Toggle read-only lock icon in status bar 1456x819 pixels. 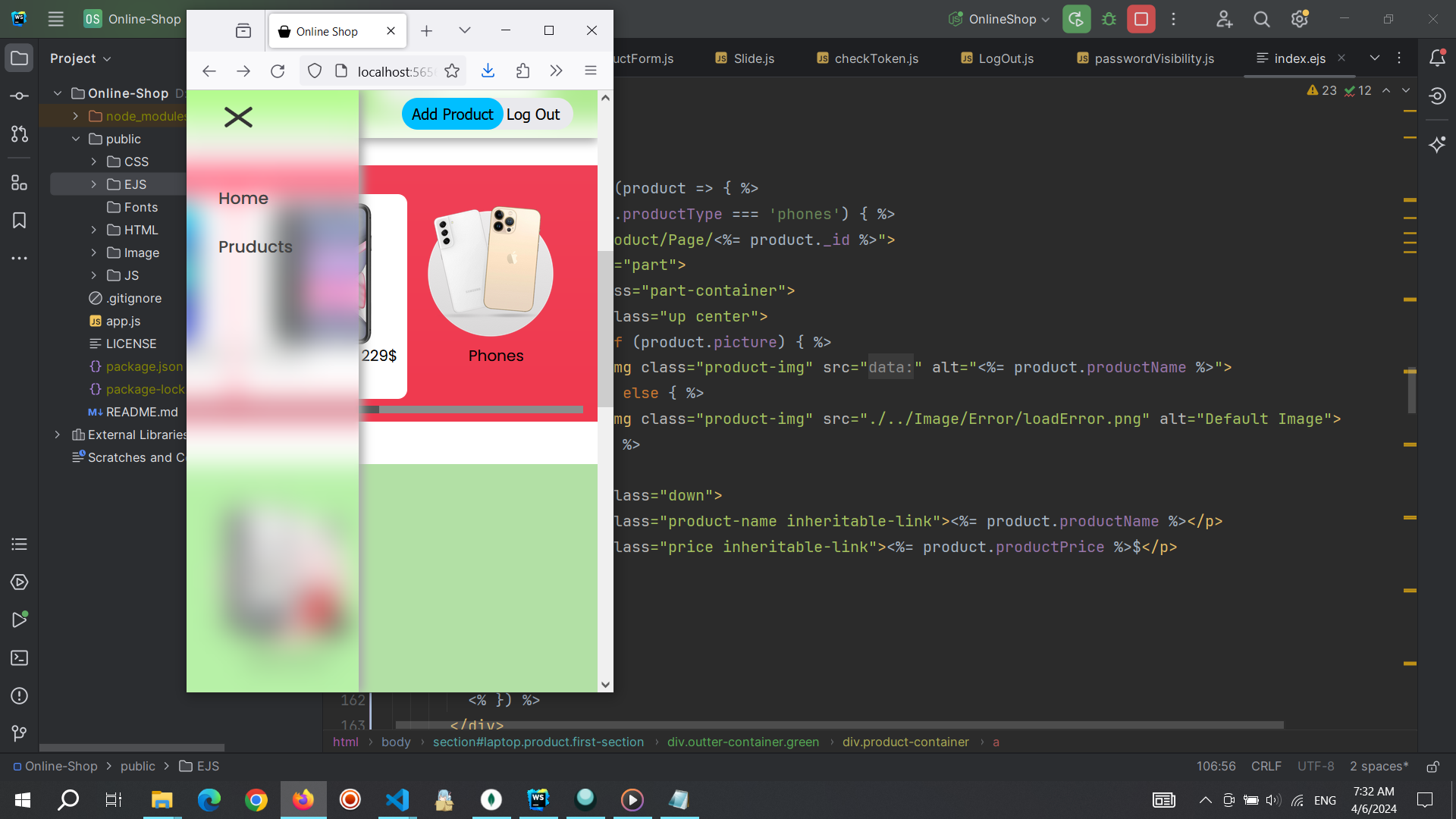tap(1432, 767)
